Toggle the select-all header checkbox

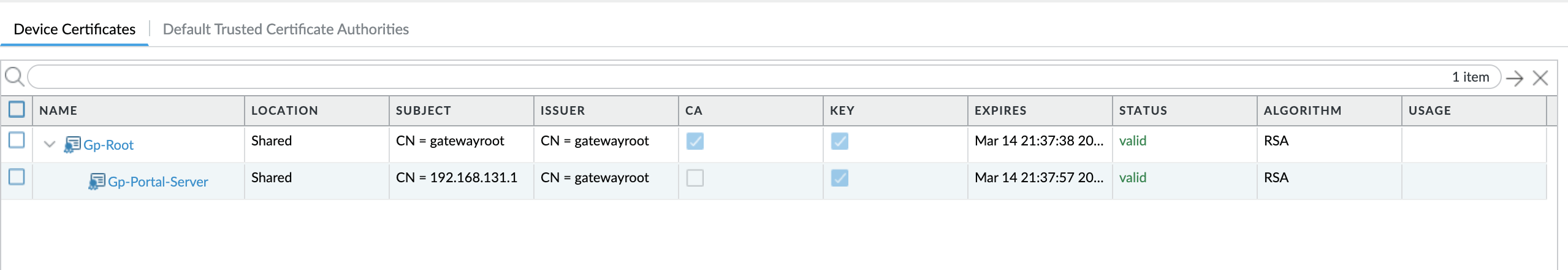17,110
